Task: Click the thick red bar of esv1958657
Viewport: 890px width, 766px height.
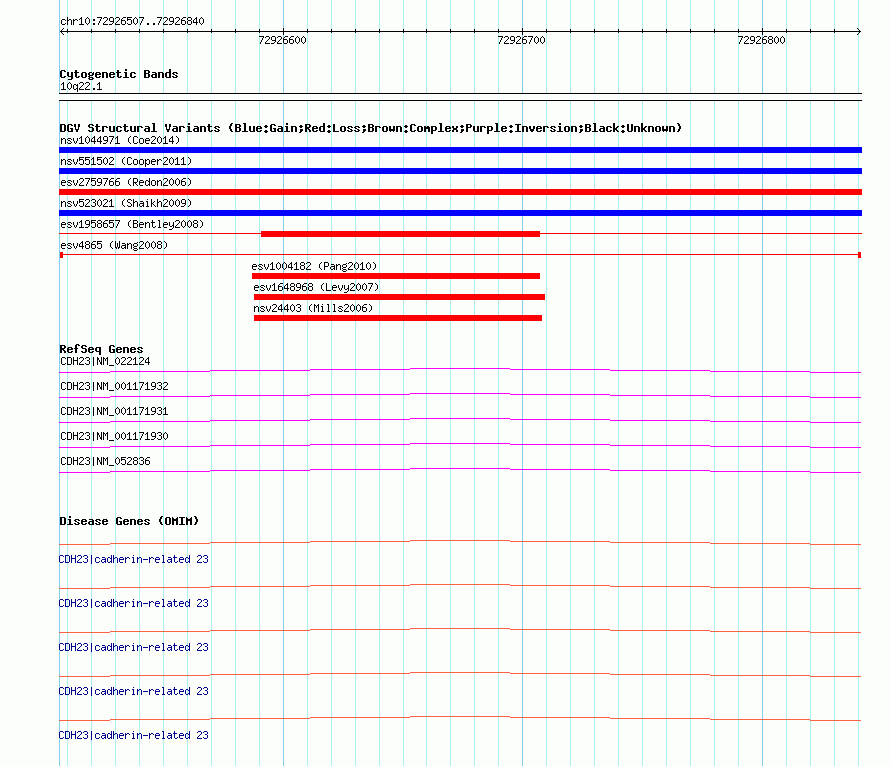Action: tap(400, 234)
